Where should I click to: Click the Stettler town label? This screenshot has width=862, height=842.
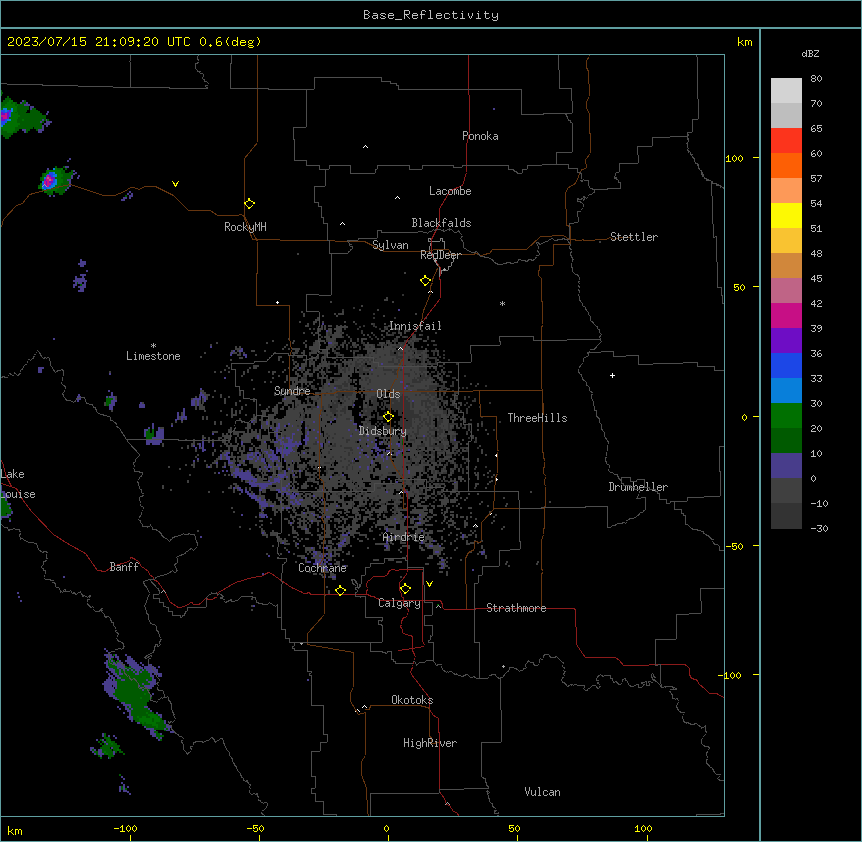coord(634,237)
